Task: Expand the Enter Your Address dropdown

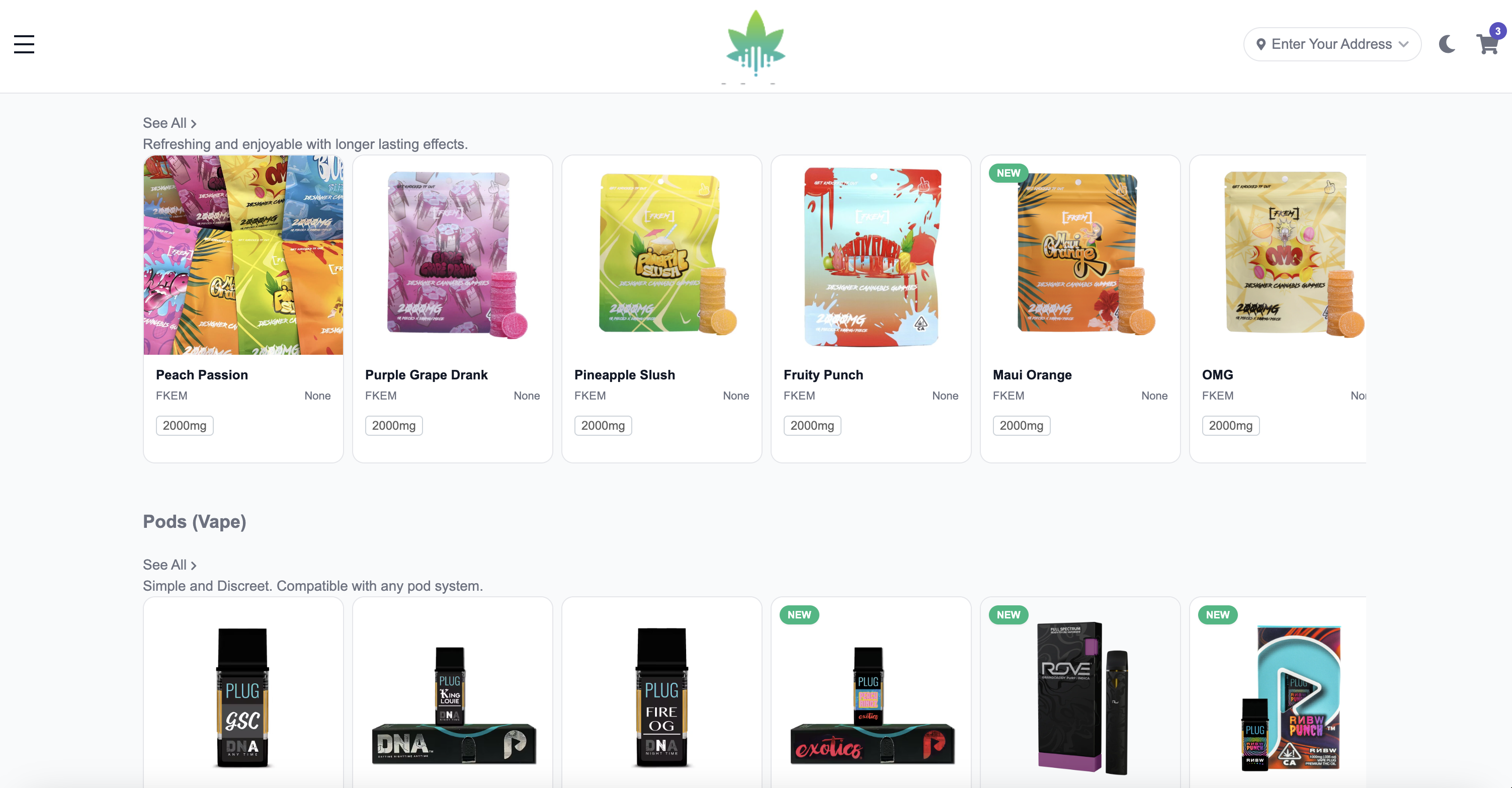Action: [1332, 44]
